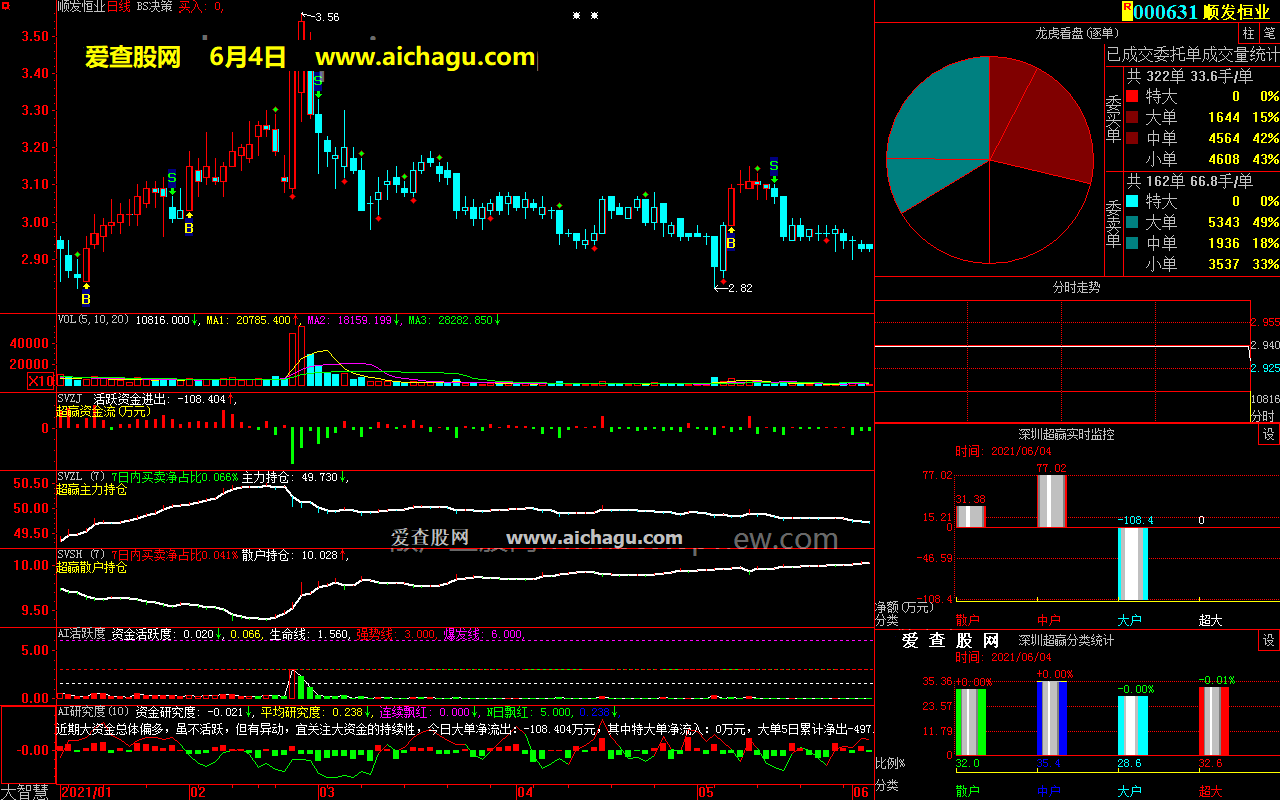Switch the 龙虎看盘 panel to 柱 view
The height and width of the screenshot is (800, 1280).
(x=1249, y=33)
